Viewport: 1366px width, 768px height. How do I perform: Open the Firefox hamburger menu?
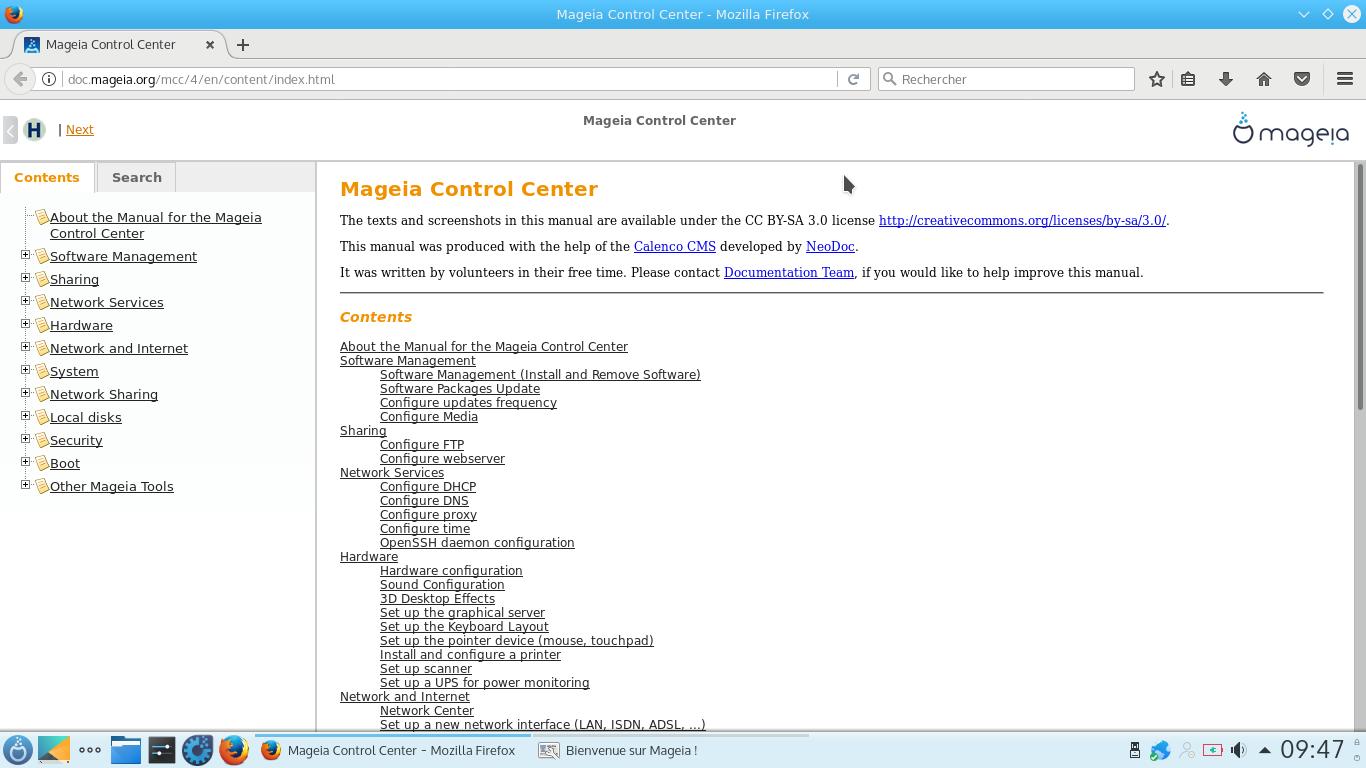[1345, 79]
